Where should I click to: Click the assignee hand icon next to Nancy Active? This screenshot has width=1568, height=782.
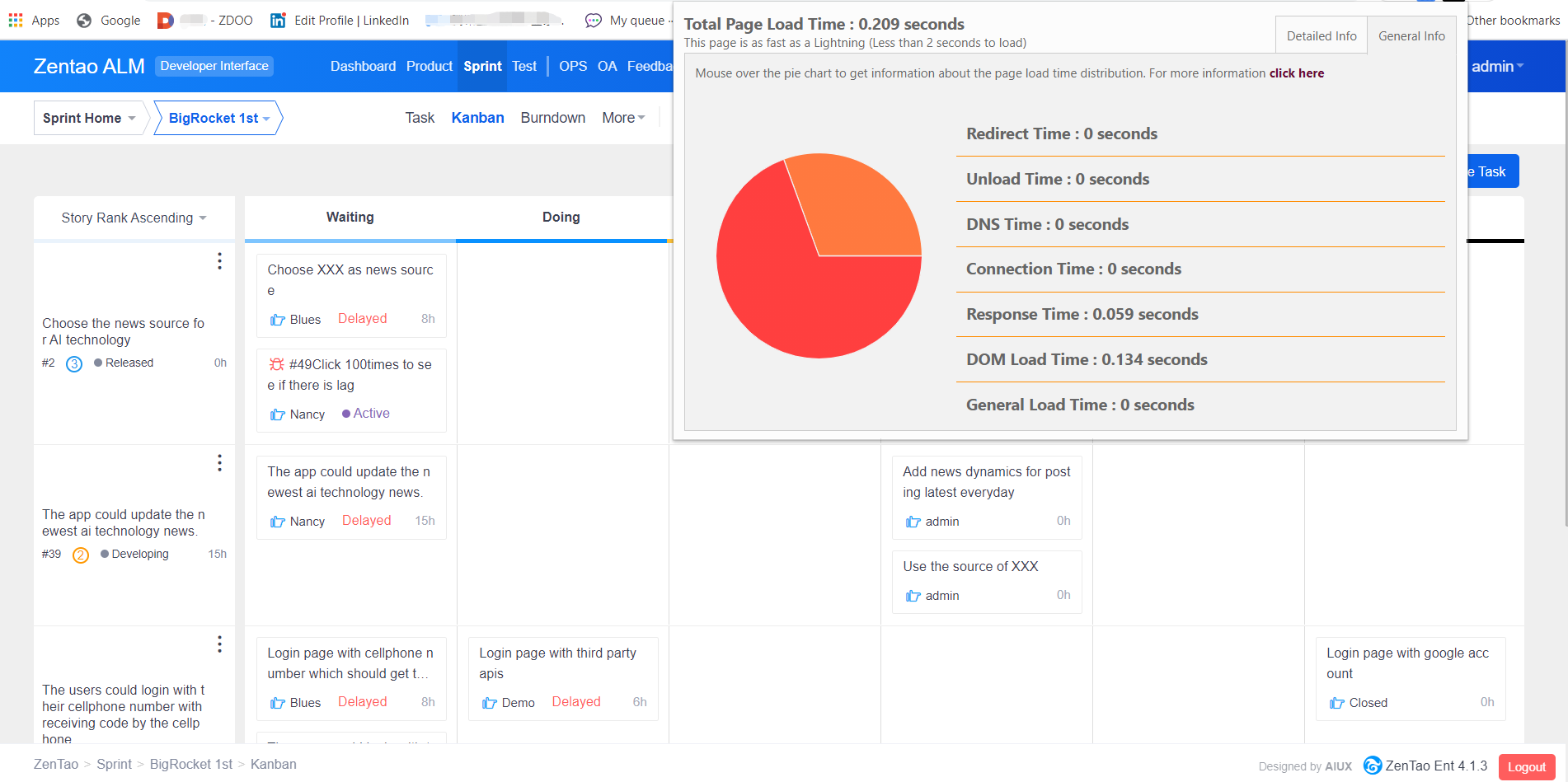[278, 414]
